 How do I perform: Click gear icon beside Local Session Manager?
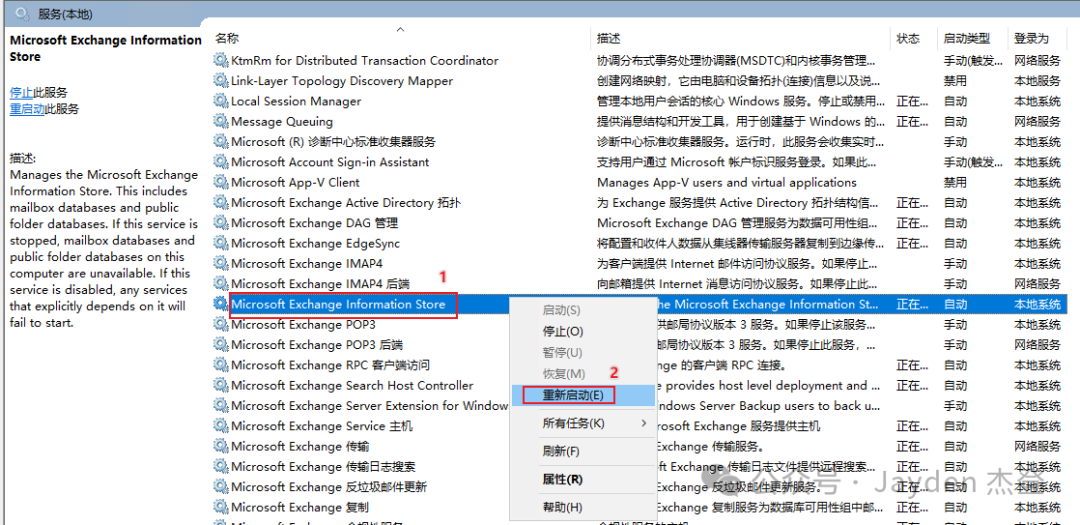pyautogui.click(x=221, y=101)
